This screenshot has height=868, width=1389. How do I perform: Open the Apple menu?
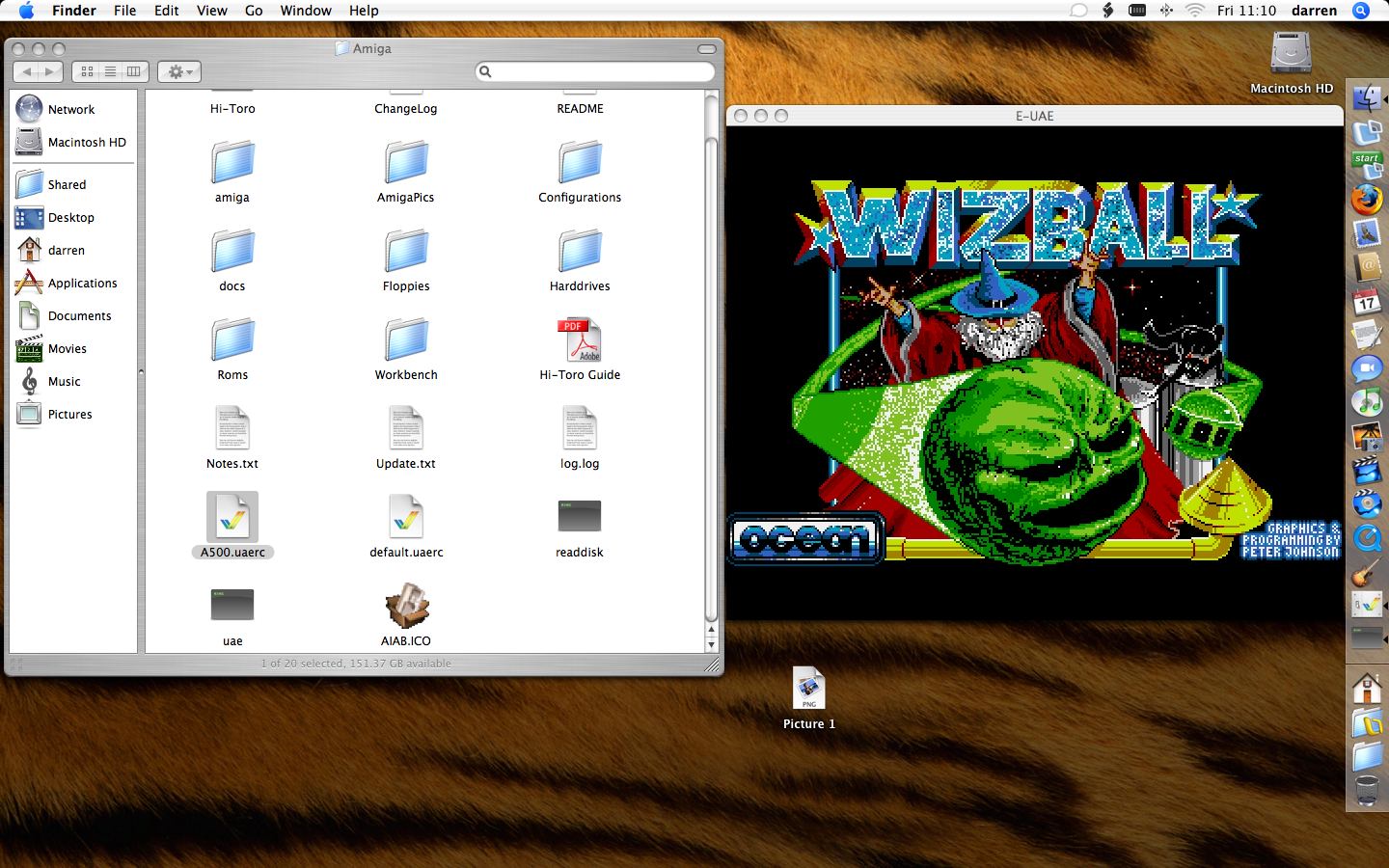(x=26, y=11)
